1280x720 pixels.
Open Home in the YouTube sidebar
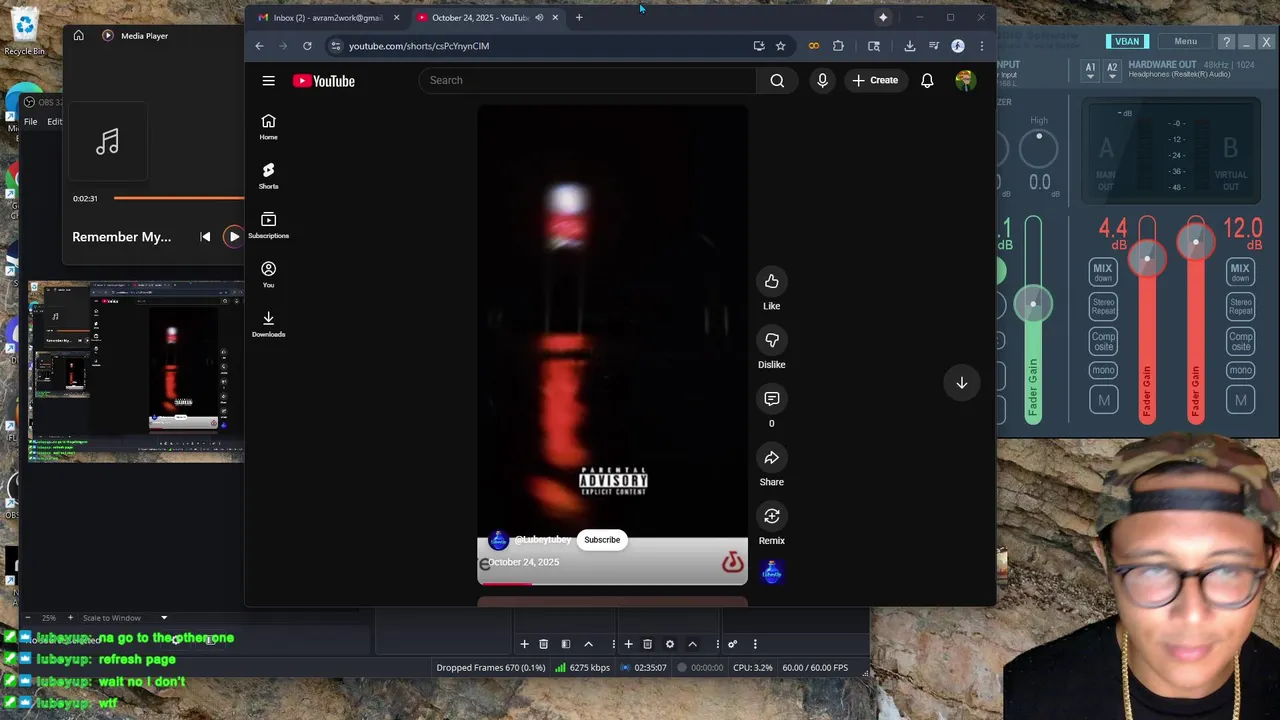tap(268, 127)
